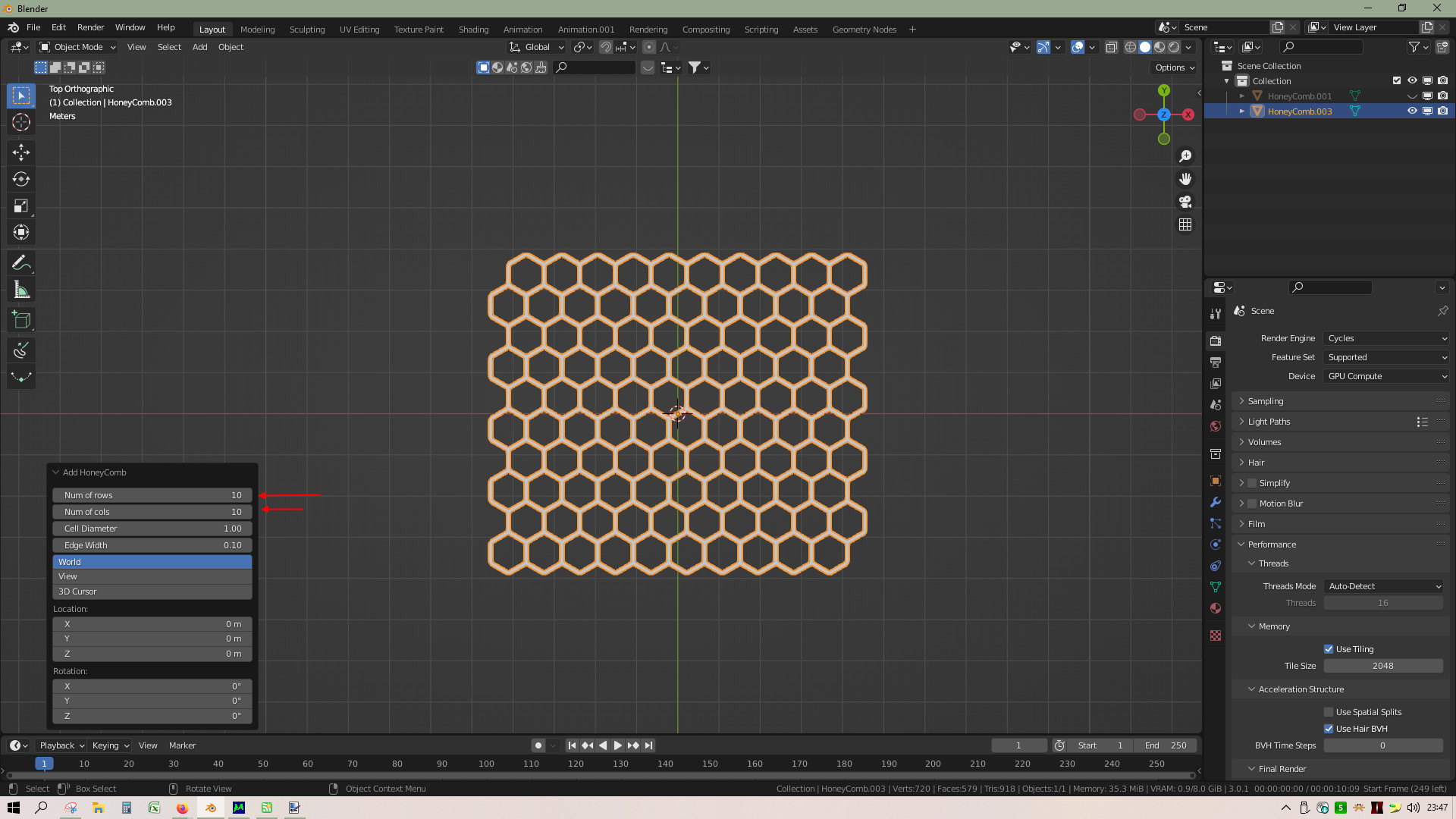Click the Num of rows field

pos(152,495)
